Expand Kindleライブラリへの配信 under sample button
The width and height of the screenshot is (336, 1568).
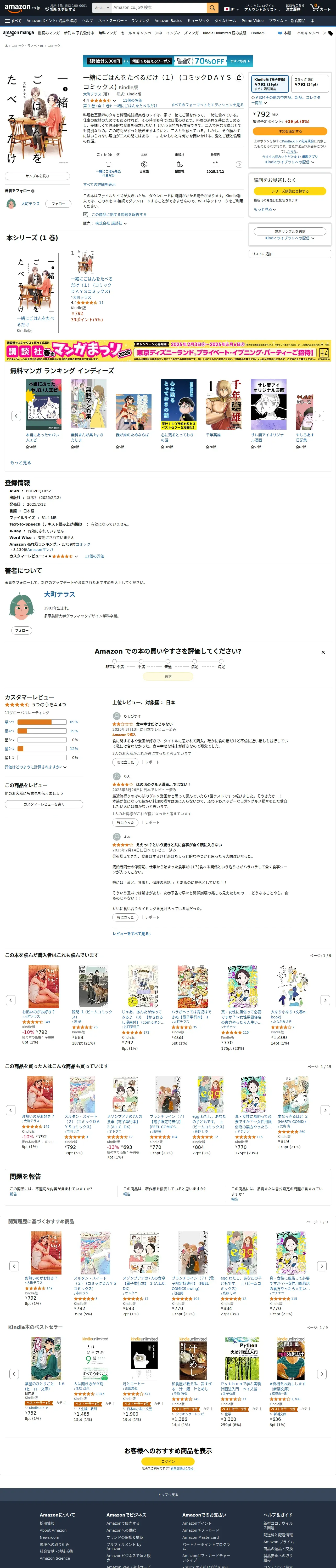[x=290, y=238]
